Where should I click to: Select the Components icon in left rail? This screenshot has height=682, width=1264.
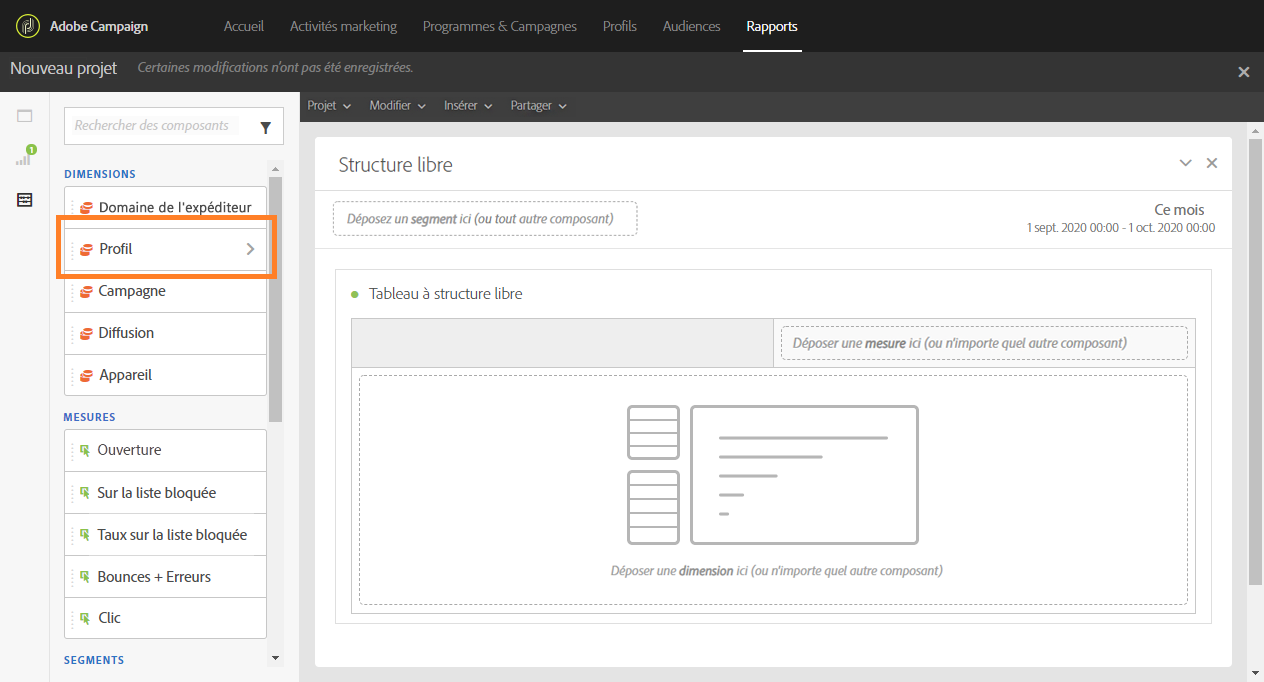(x=25, y=200)
